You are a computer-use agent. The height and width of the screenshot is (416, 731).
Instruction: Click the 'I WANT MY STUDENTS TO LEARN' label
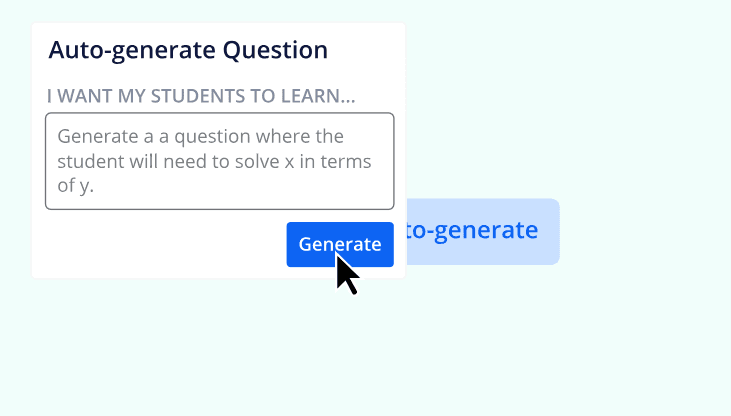pyautogui.click(x=201, y=96)
